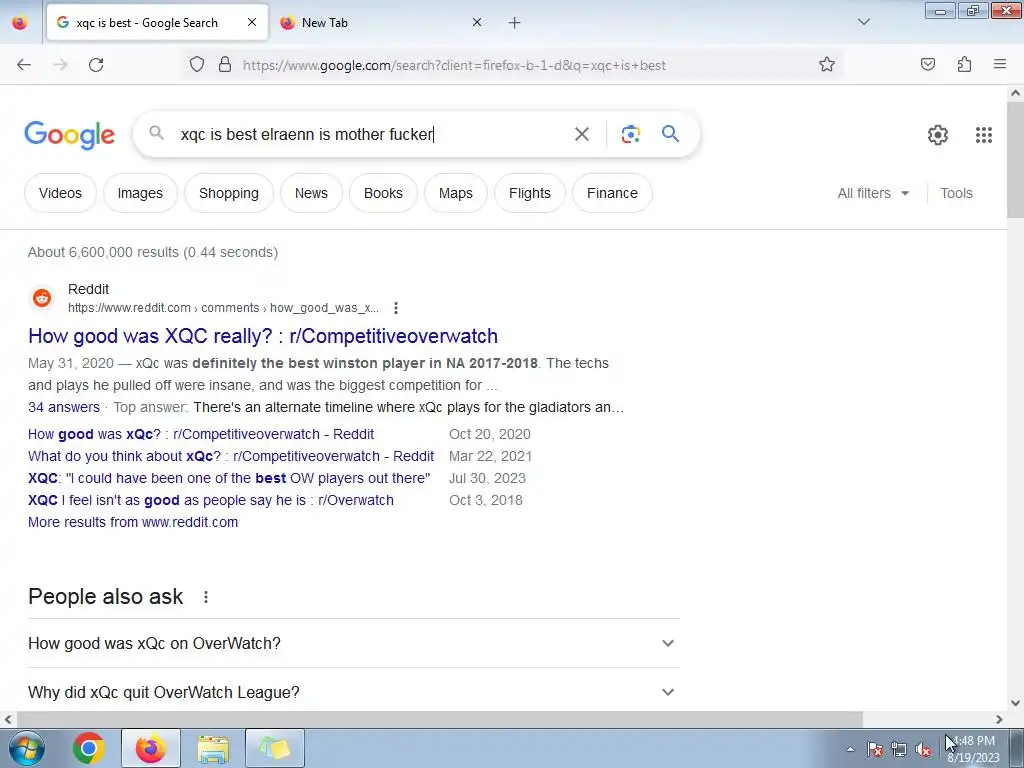
Task: Open a new tab with the plus icon
Action: [x=515, y=23]
